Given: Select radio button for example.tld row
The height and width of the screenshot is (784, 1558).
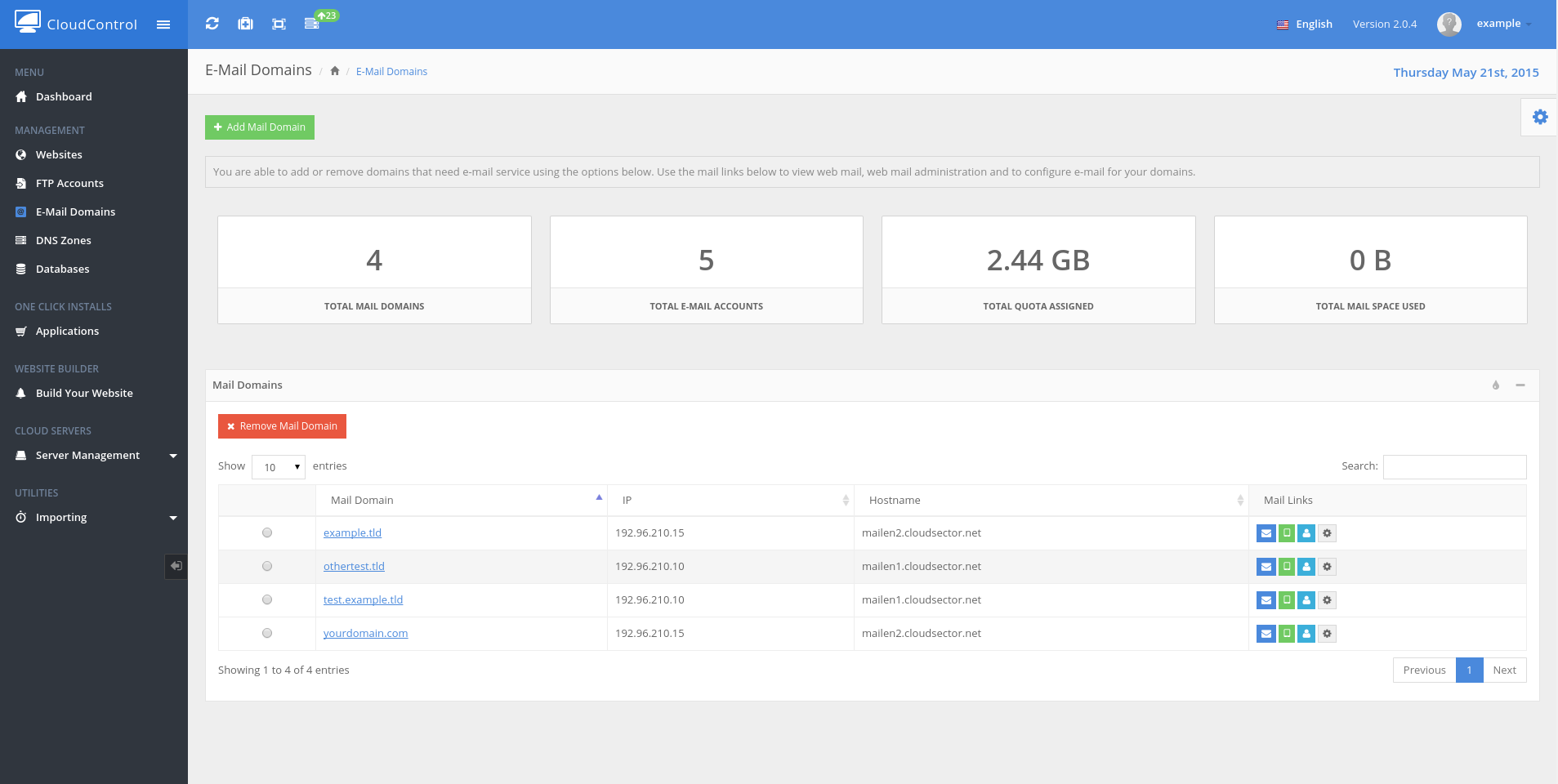Looking at the screenshot, I should point(267,532).
